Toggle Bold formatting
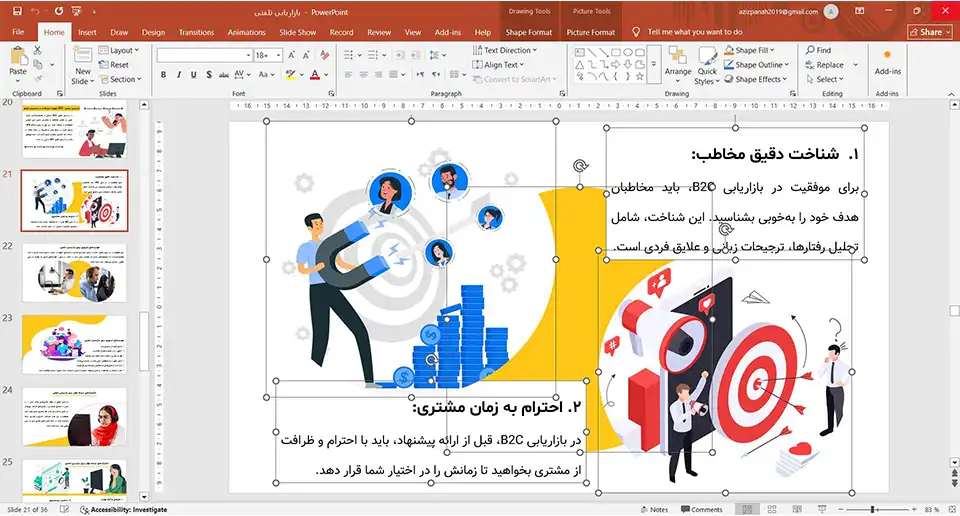The height and width of the screenshot is (516, 960). click(x=163, y=75)
